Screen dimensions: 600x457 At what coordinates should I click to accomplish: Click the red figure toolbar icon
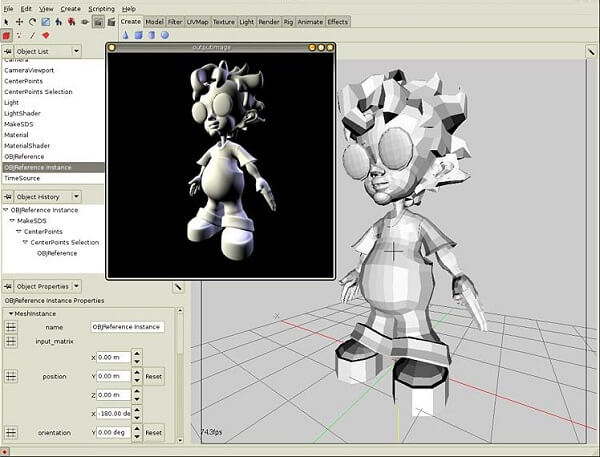[x=72, y=22]
